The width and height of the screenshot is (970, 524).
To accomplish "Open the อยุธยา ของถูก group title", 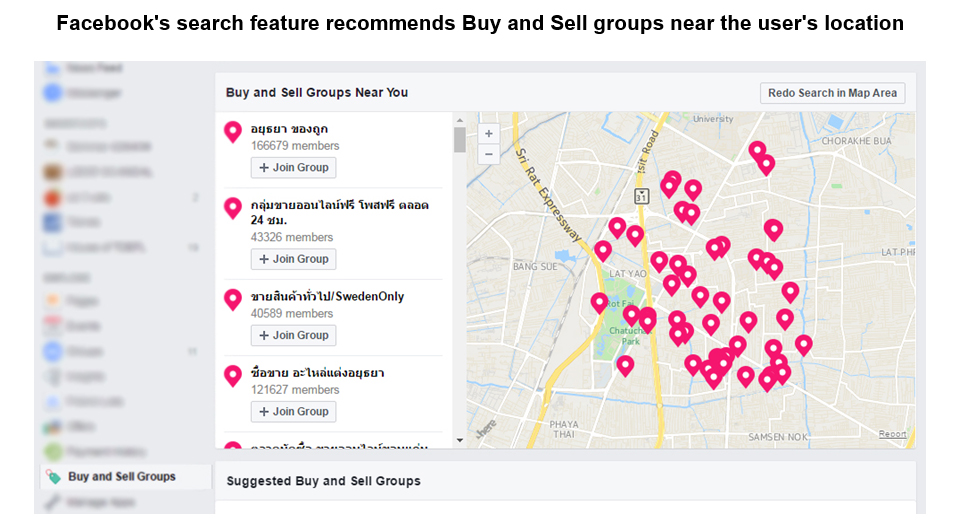I will 289,129.
